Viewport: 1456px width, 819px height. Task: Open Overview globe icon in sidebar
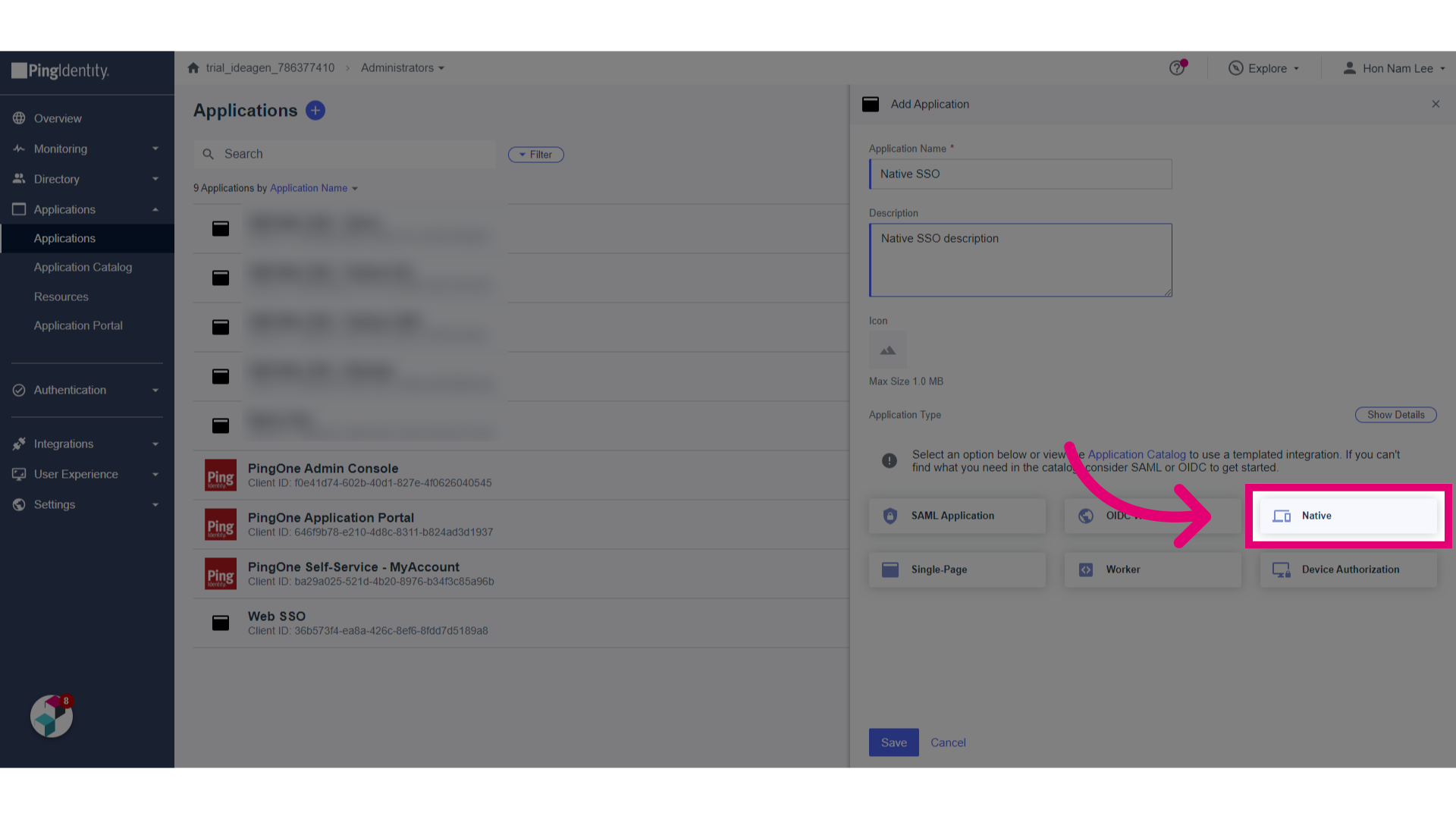click(x=19, y=118)
